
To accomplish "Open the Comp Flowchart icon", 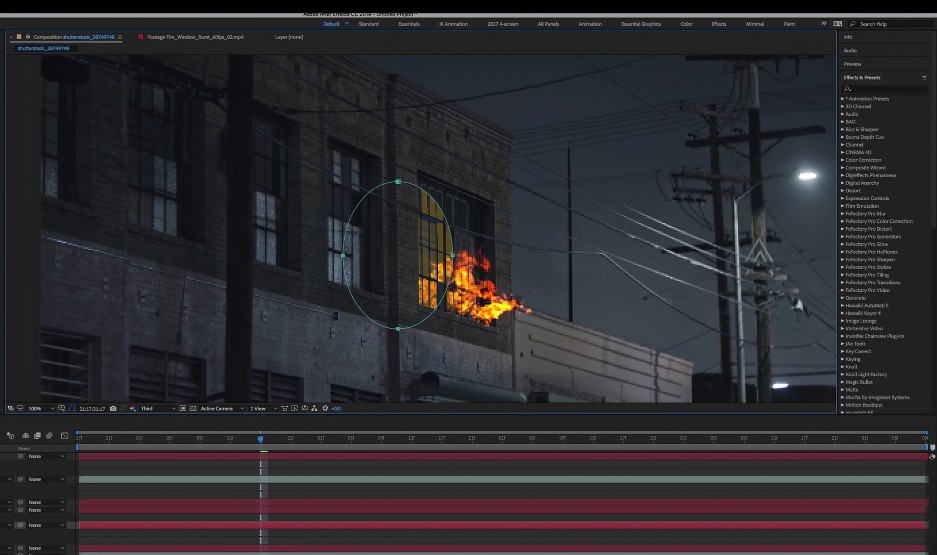I will [314, 409].
